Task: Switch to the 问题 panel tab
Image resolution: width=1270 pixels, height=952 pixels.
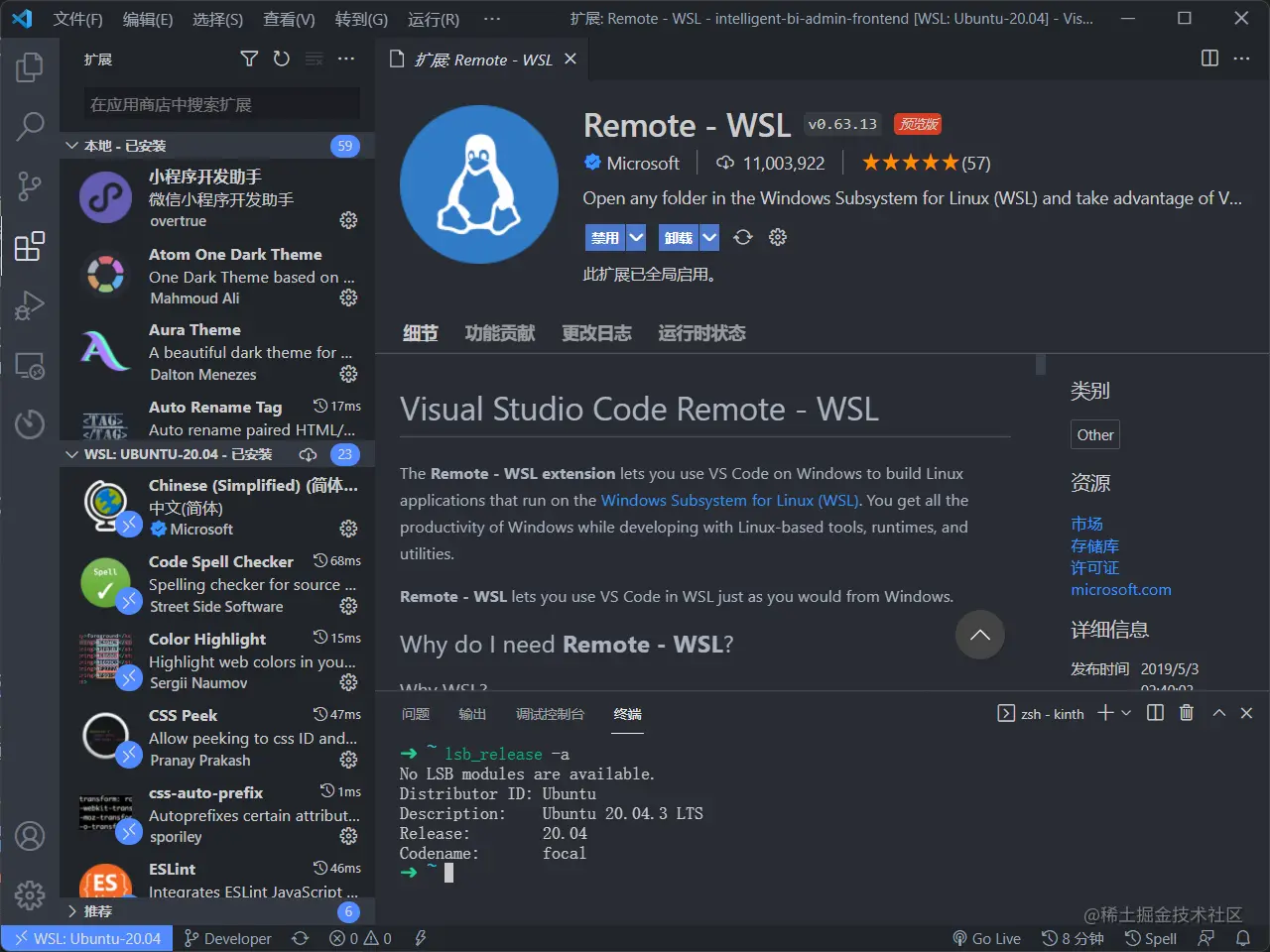Action: click(416, 714)
